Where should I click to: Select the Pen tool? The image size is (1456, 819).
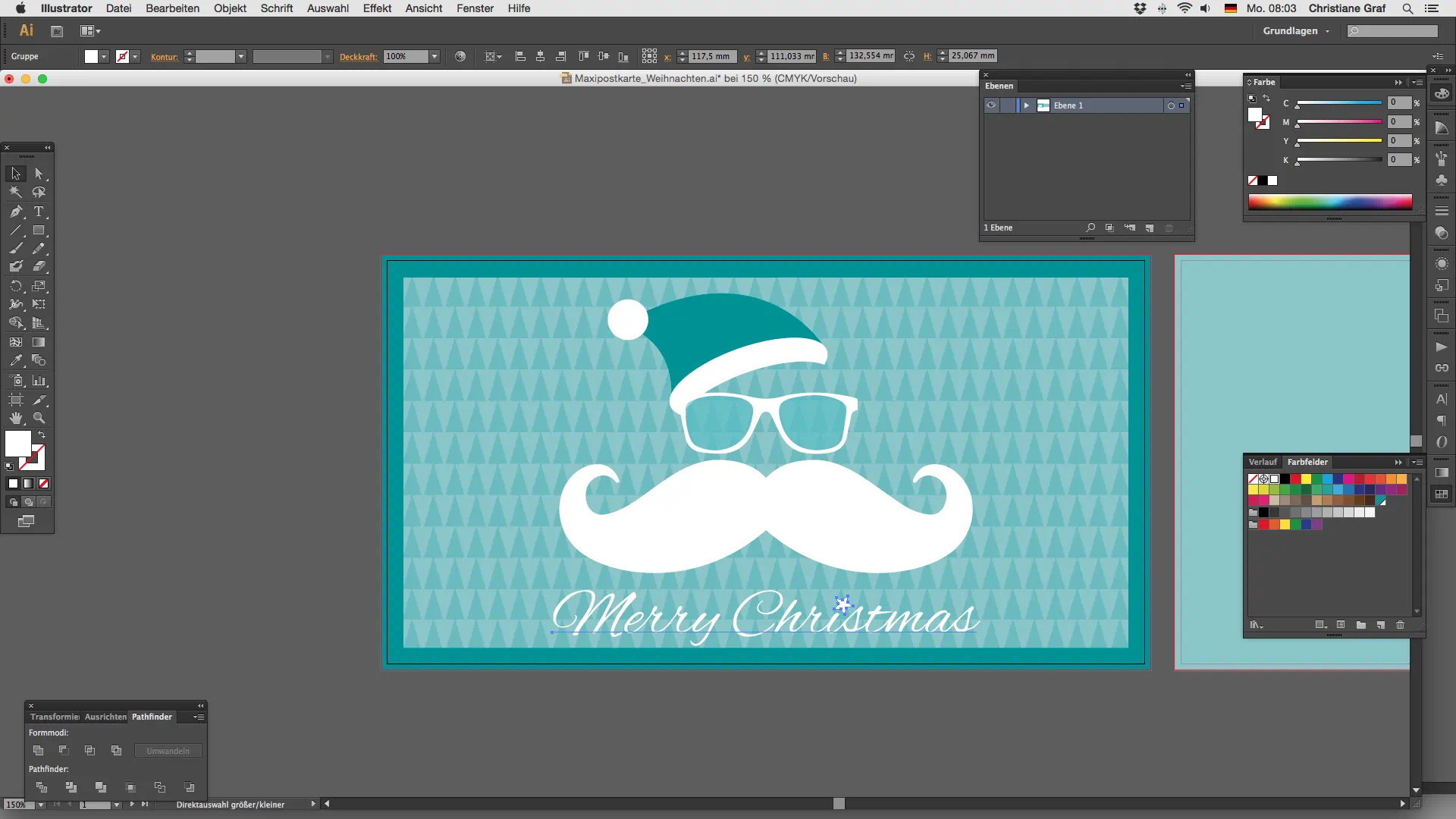pos(15,212)
